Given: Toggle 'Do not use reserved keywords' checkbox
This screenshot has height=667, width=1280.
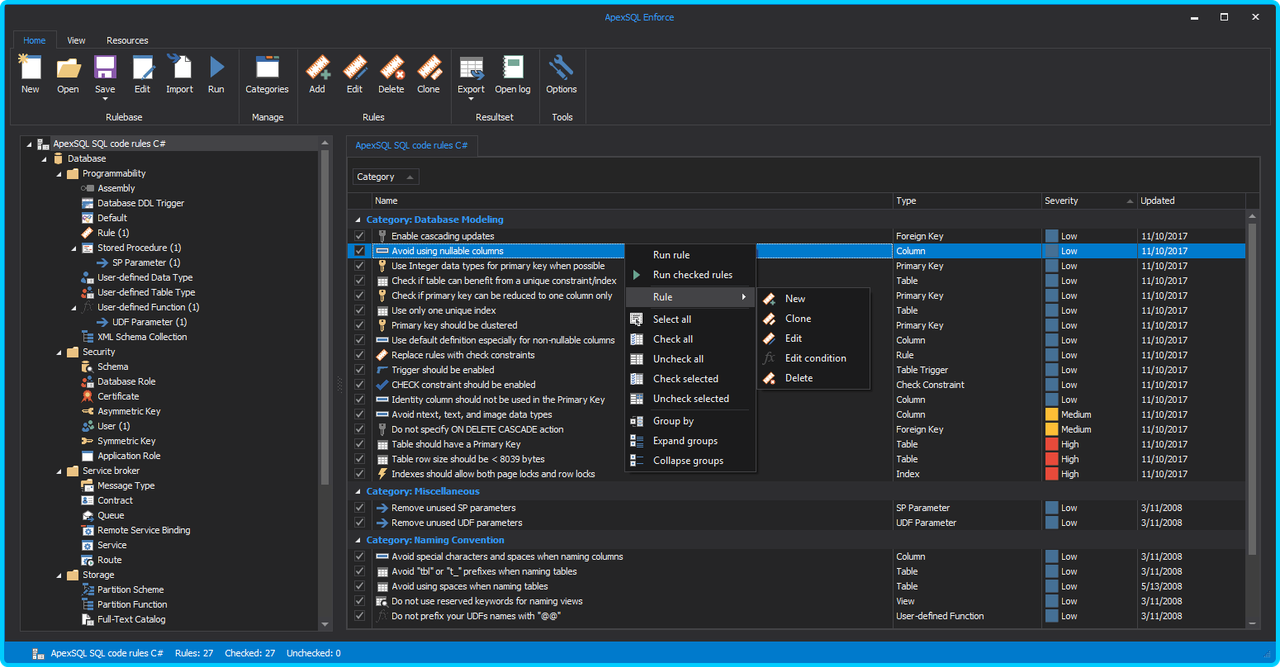Looking at the screenshot, I should pyautogui.click(x=360, y=601).
